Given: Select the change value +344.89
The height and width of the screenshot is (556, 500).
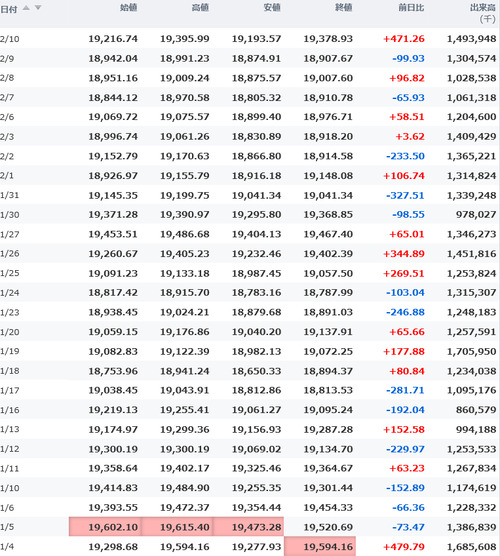Looking at the screenshot, I should [x=404, y=254].
